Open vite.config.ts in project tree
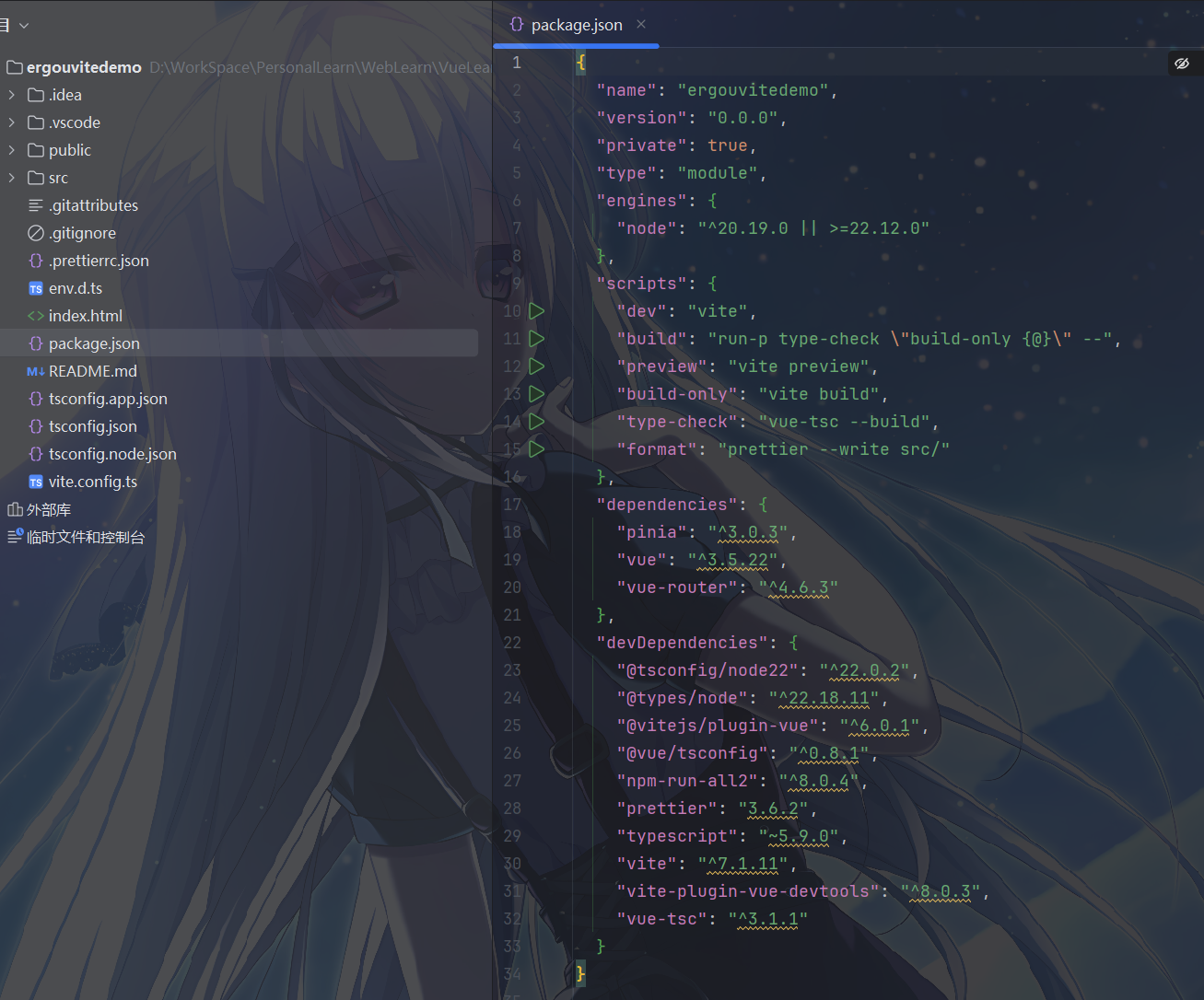 coord(92,482)
